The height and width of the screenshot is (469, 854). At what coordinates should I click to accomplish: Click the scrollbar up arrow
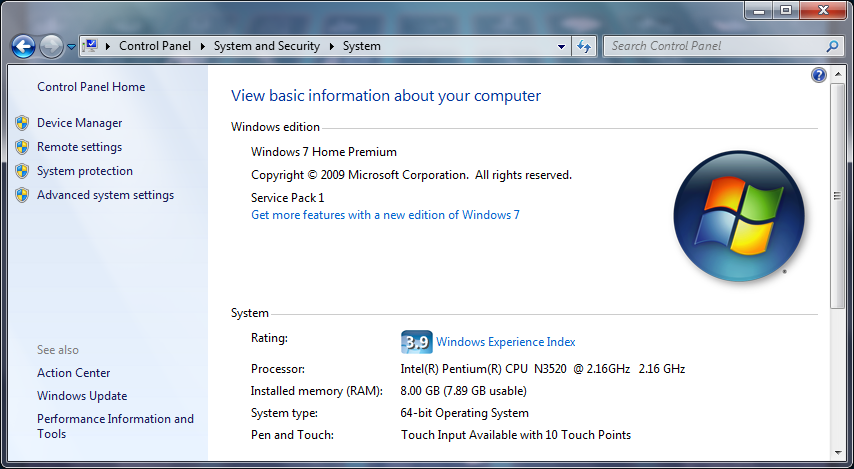pos(837,75)
